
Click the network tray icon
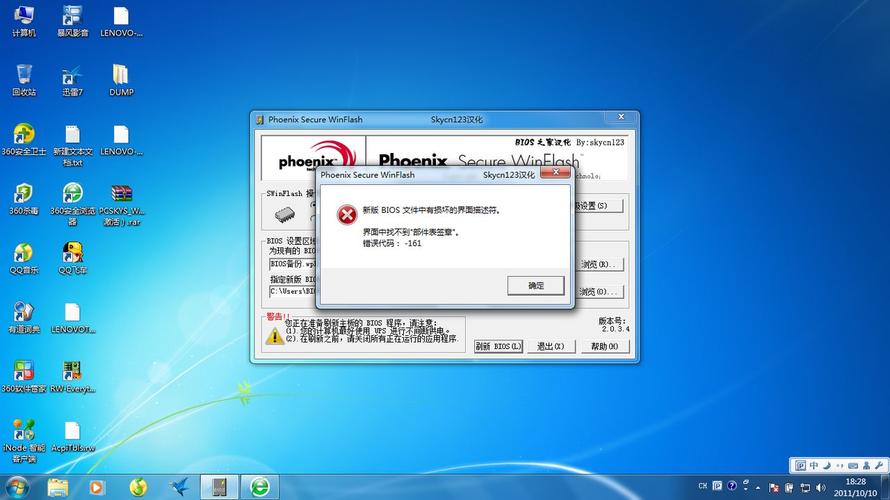pyautogui.click(x=805, y=488)
